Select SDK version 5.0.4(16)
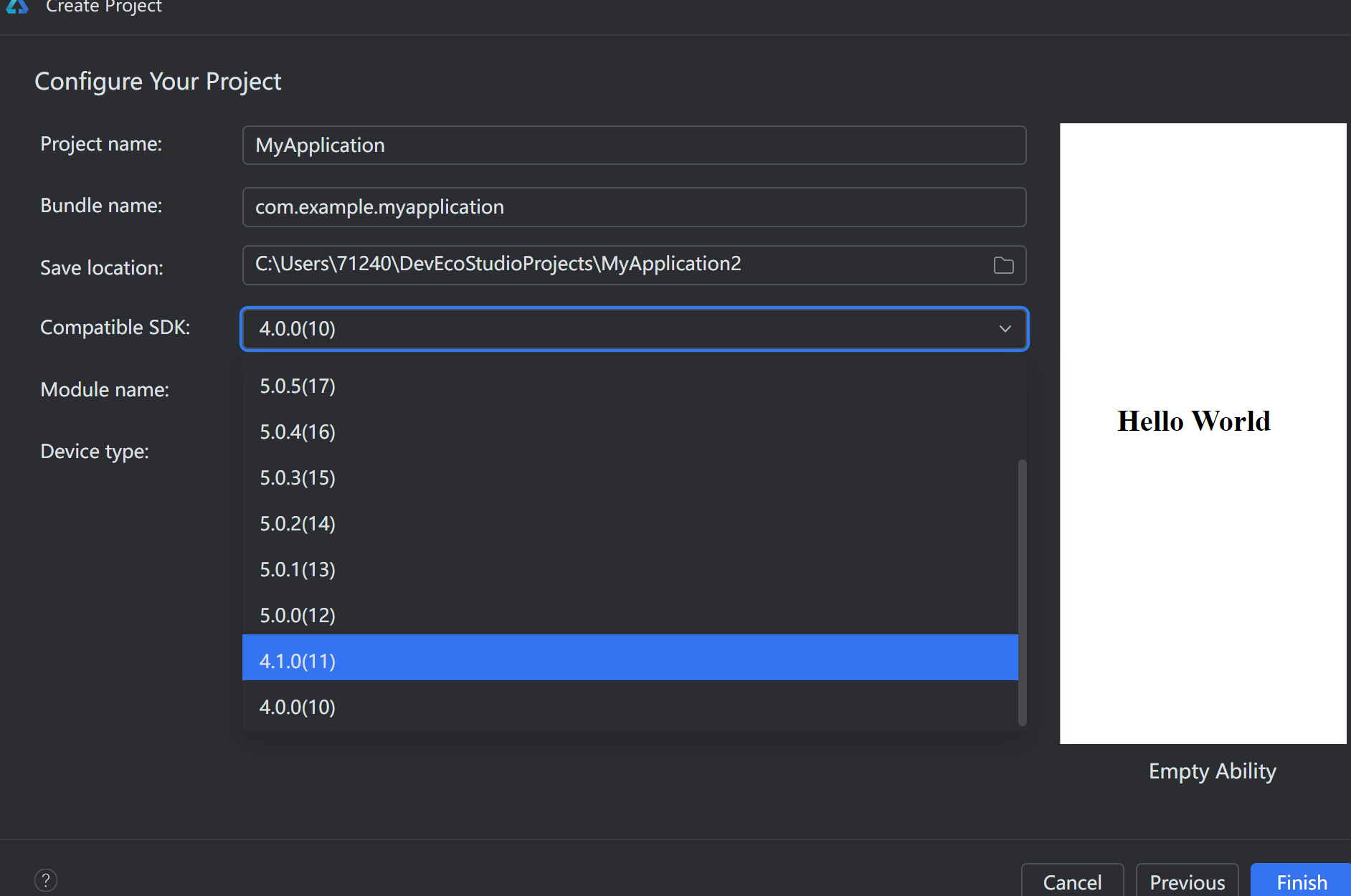The image size is (1351, 896). 297,432
